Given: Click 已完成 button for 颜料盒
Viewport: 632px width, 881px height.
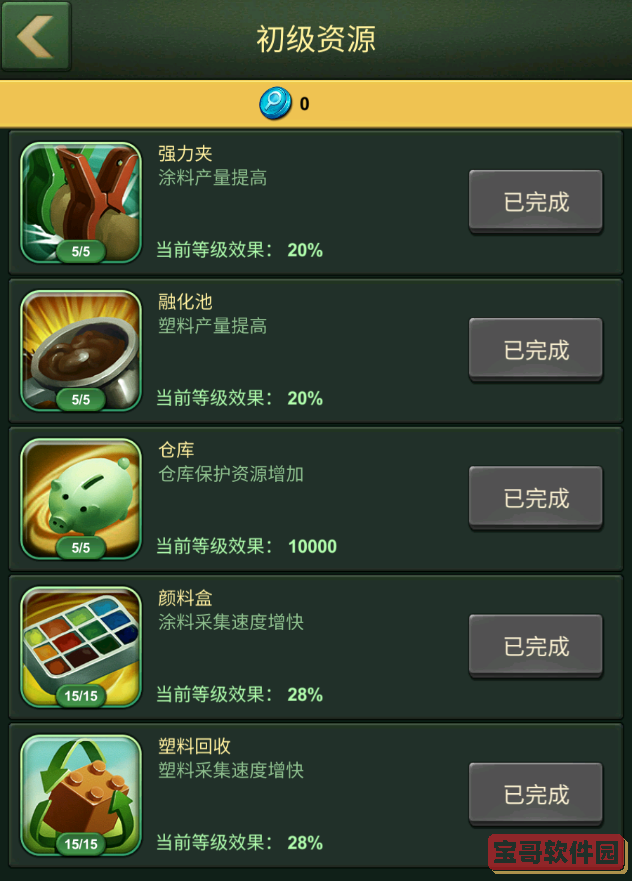Looking at the screenshot, I should coord(536,646).
